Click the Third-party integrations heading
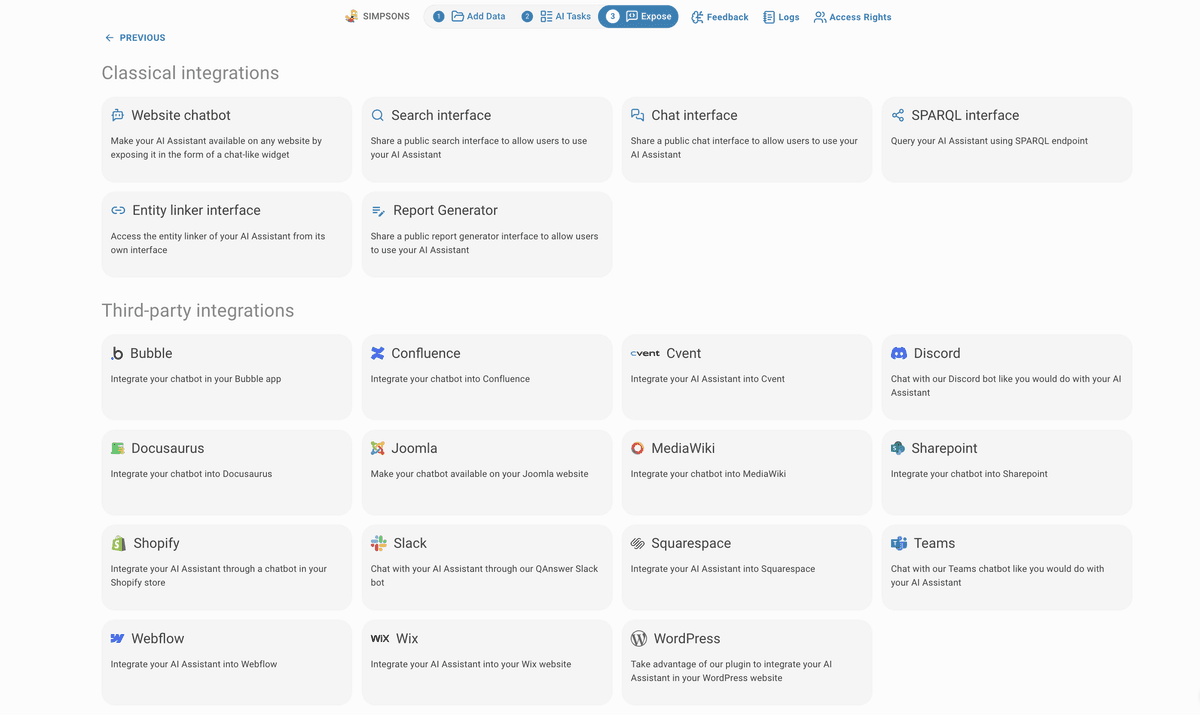Screen dimensions: 1200x715 198,311
